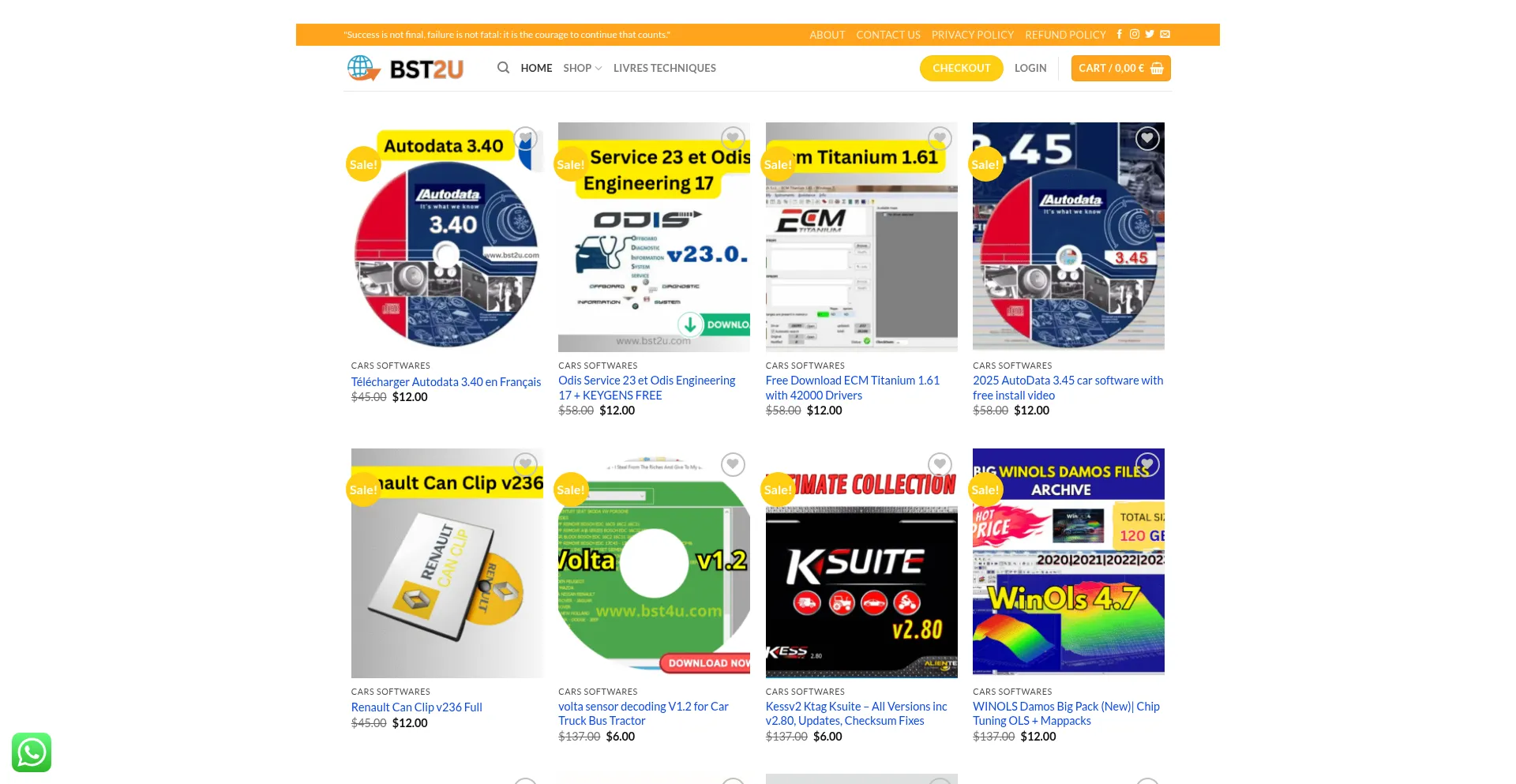Click the BST2U logo
Screen dimensions: 1516x784
tap(405, 69)
